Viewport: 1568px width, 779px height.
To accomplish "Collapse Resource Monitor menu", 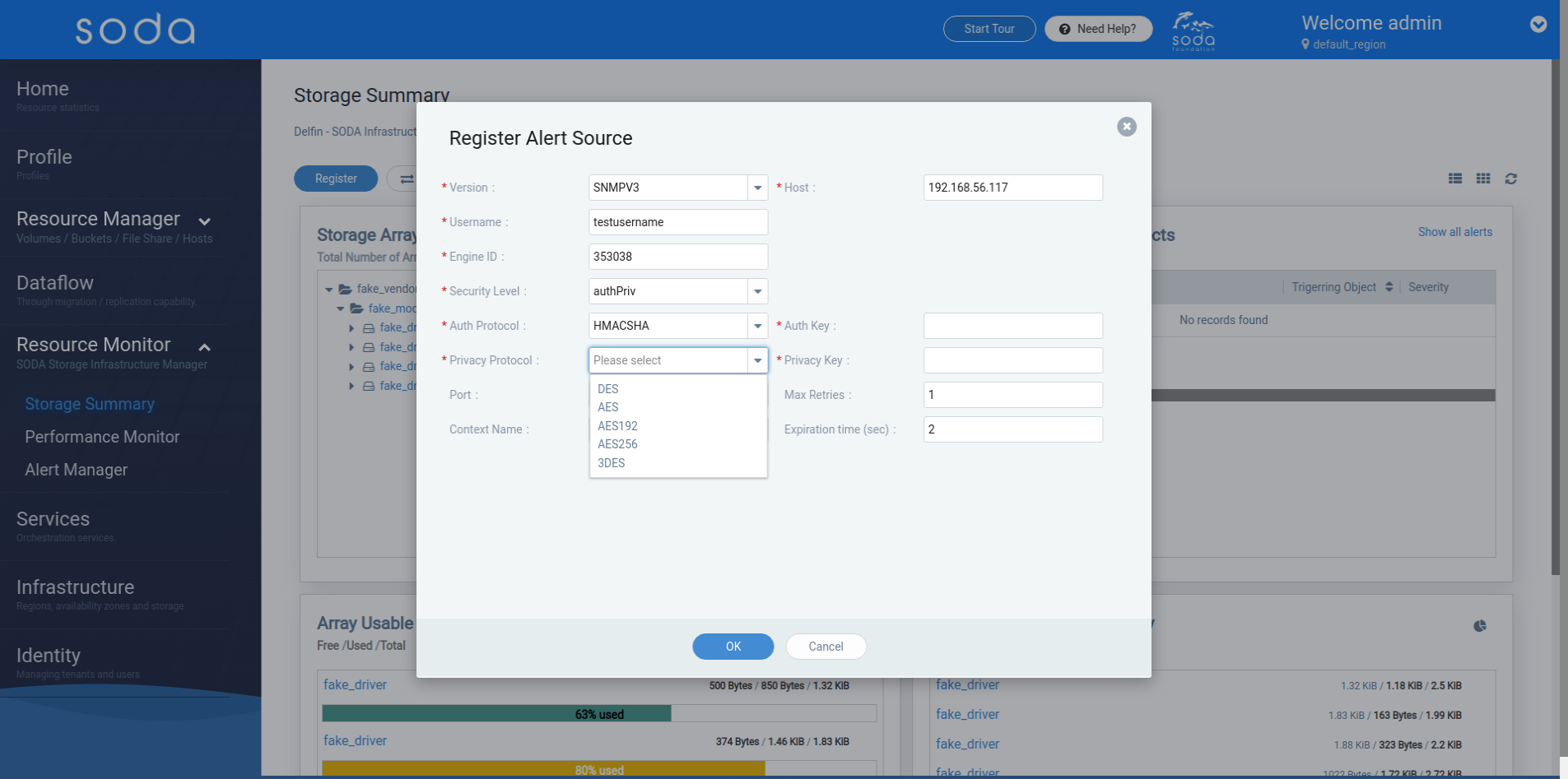I will (x=205, y=347).
